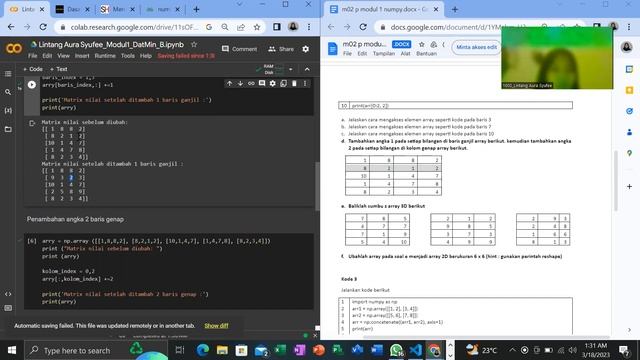This screenshot has height=360, width=640.
Task: Open more cell actions three-dot menu
Action: [x=305, y=83]
